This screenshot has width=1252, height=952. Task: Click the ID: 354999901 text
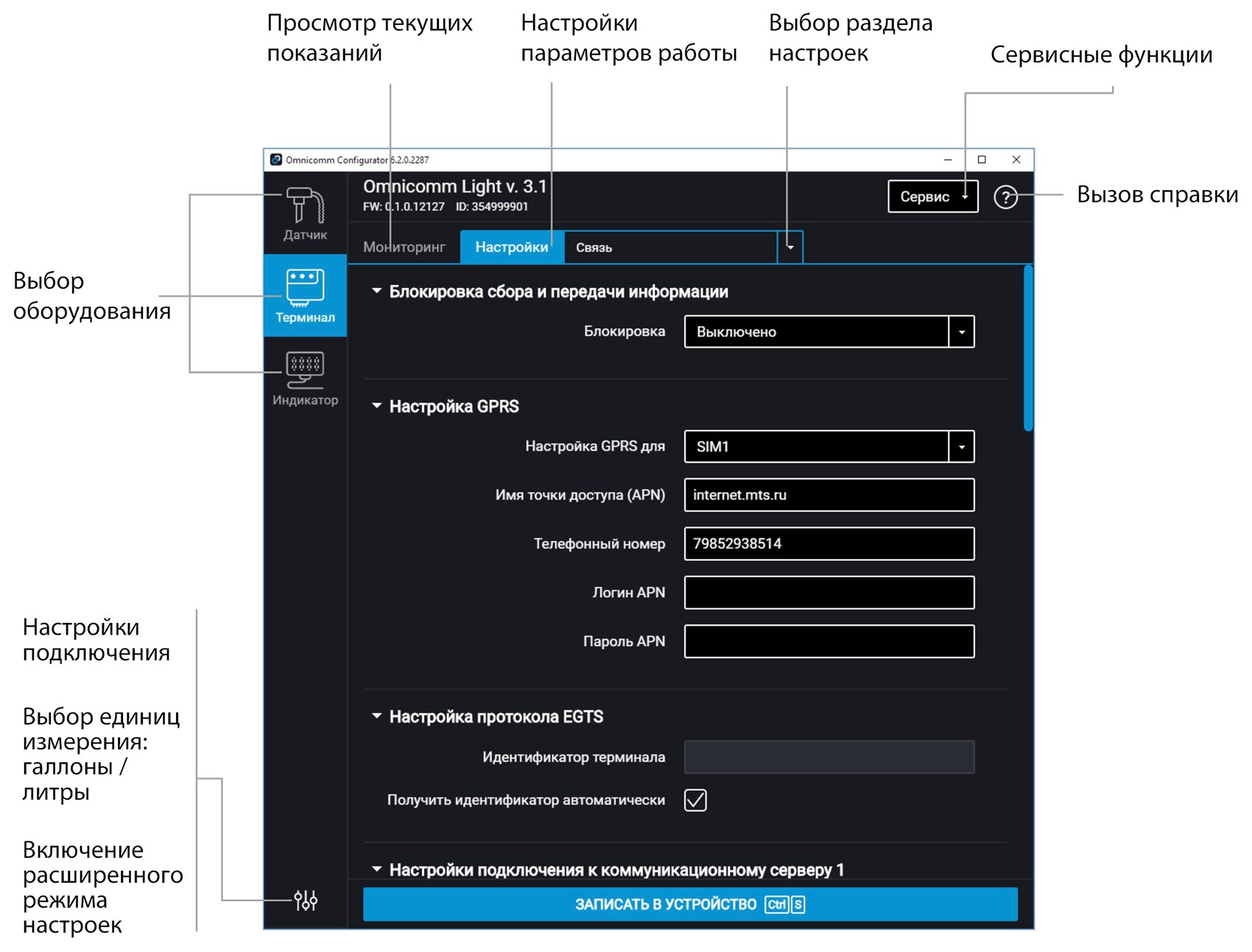492,207
